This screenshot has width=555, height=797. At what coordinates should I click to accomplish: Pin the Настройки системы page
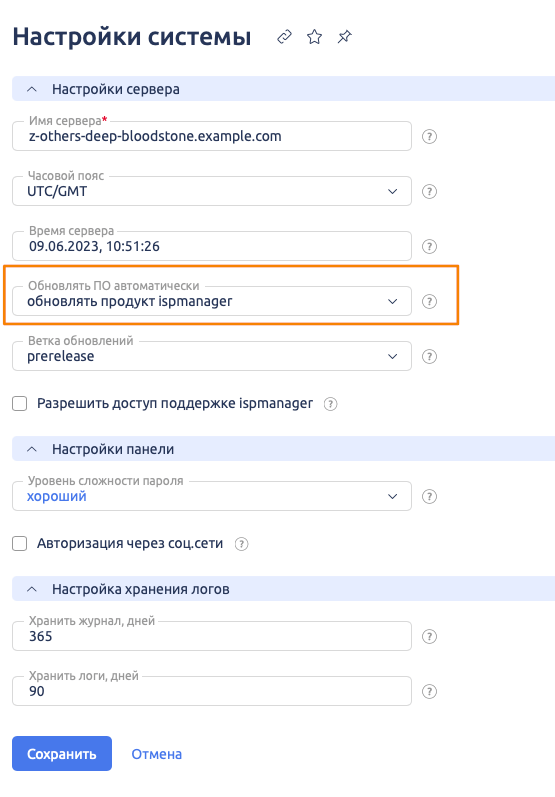[x=345, y=37]
